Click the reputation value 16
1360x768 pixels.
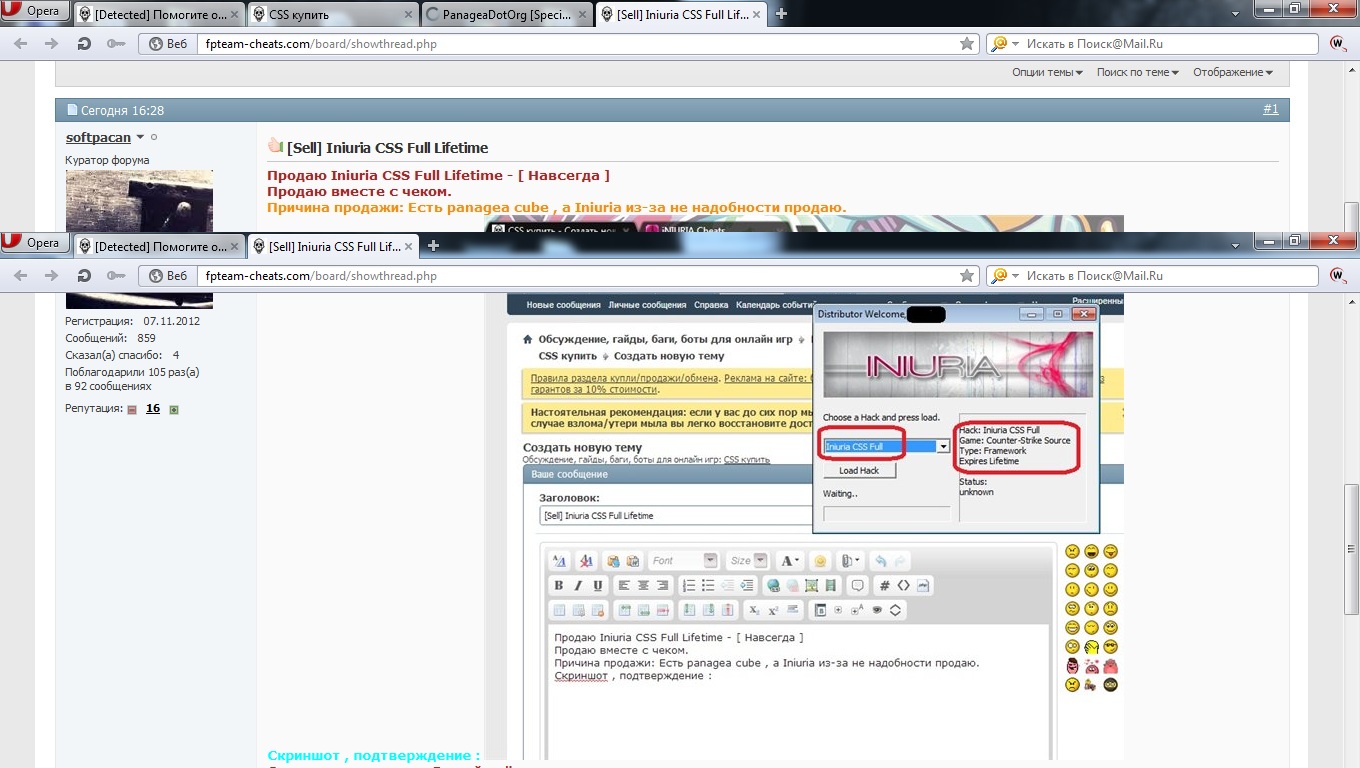153,409
